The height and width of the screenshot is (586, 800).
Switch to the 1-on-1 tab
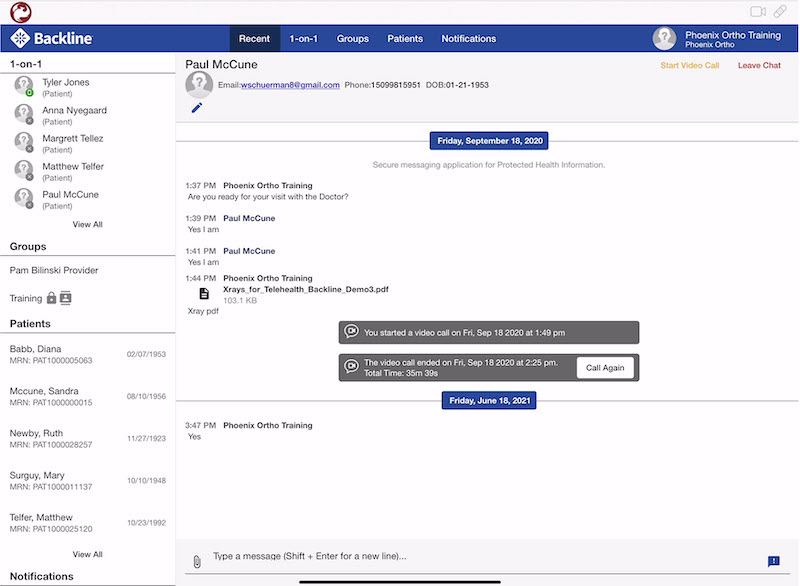click(304, 38)
